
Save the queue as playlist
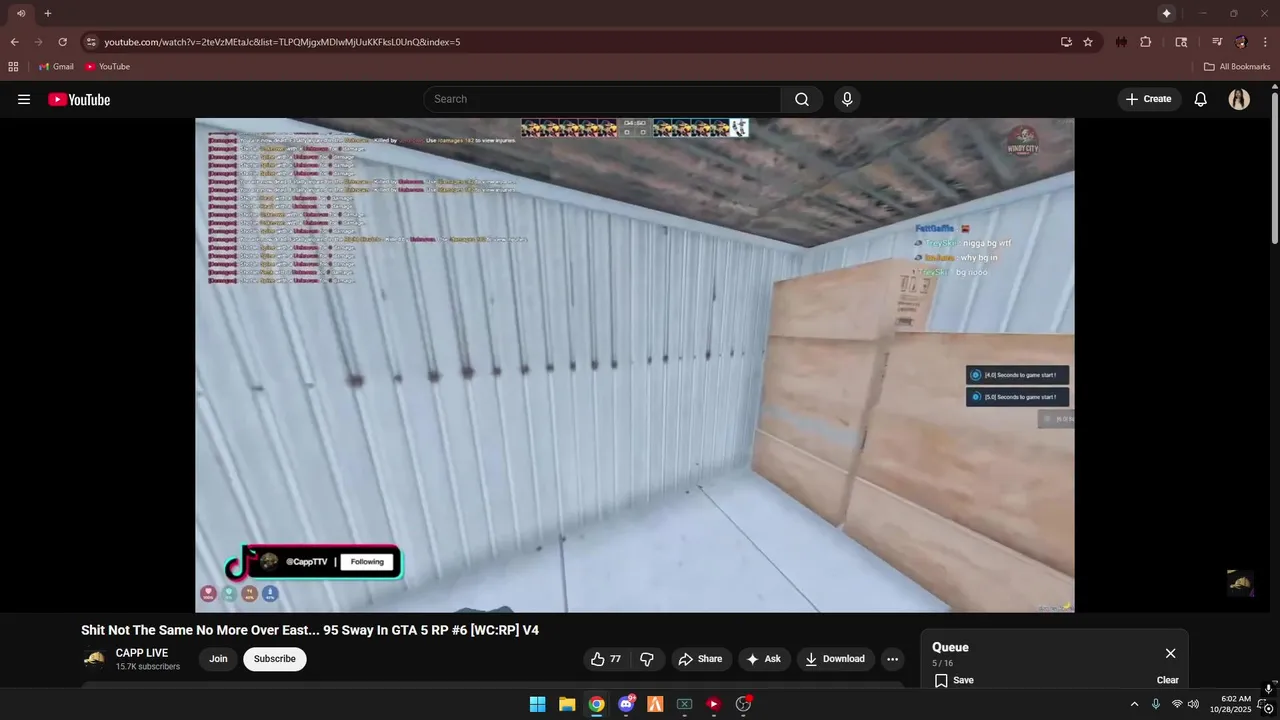click(954, 680)
